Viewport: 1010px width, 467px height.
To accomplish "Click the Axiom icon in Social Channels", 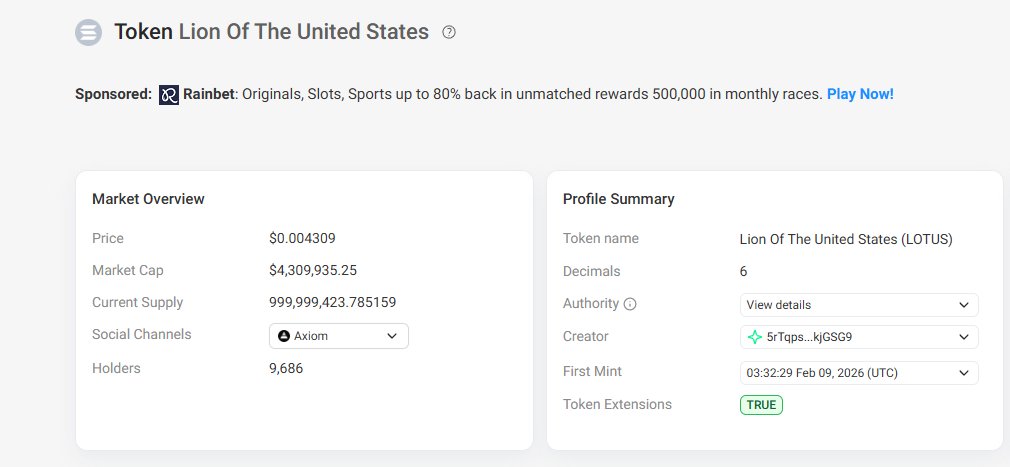I will coord(284,336).
